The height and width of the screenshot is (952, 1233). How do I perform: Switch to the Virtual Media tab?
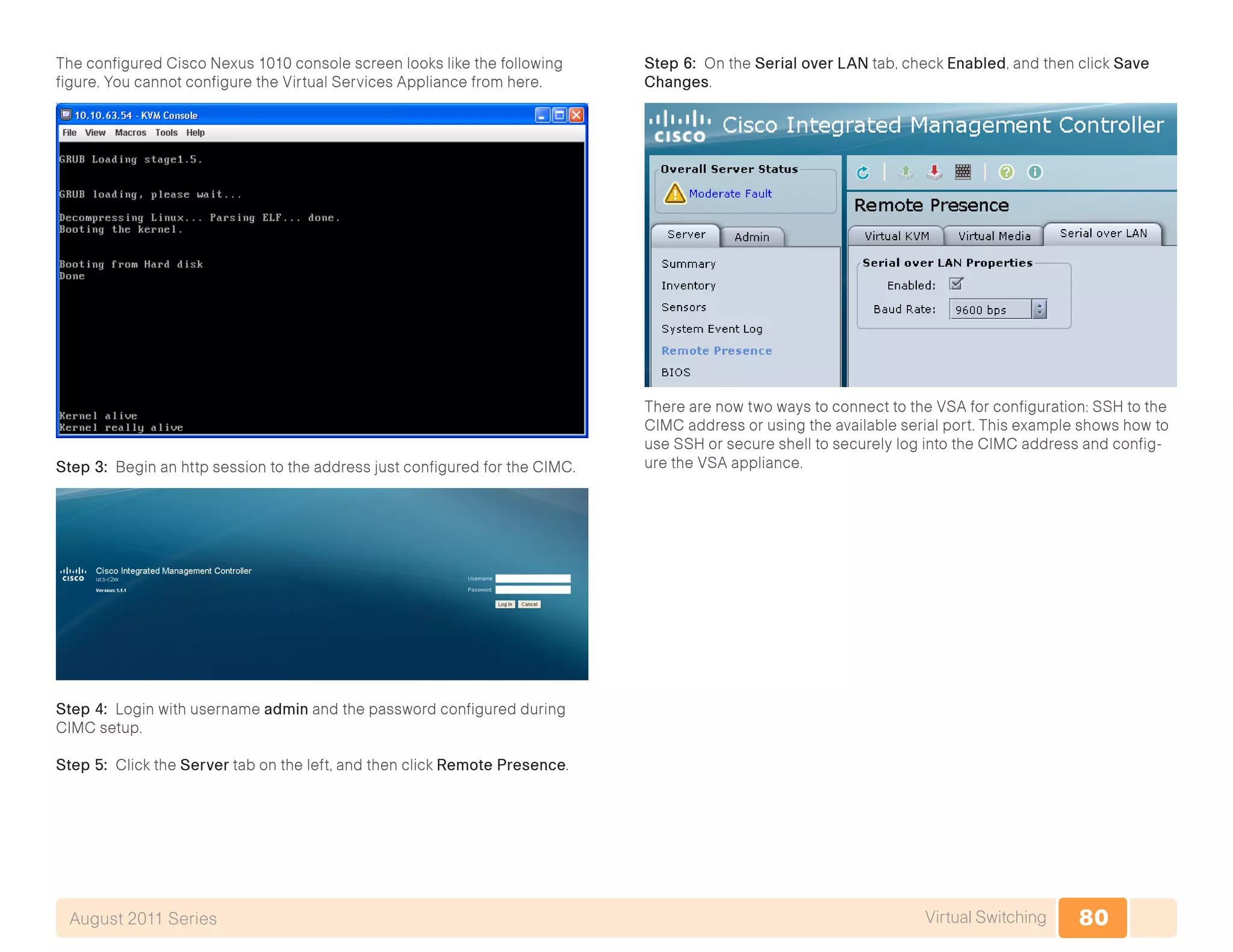pyautogui.click(x=994, y=236)
